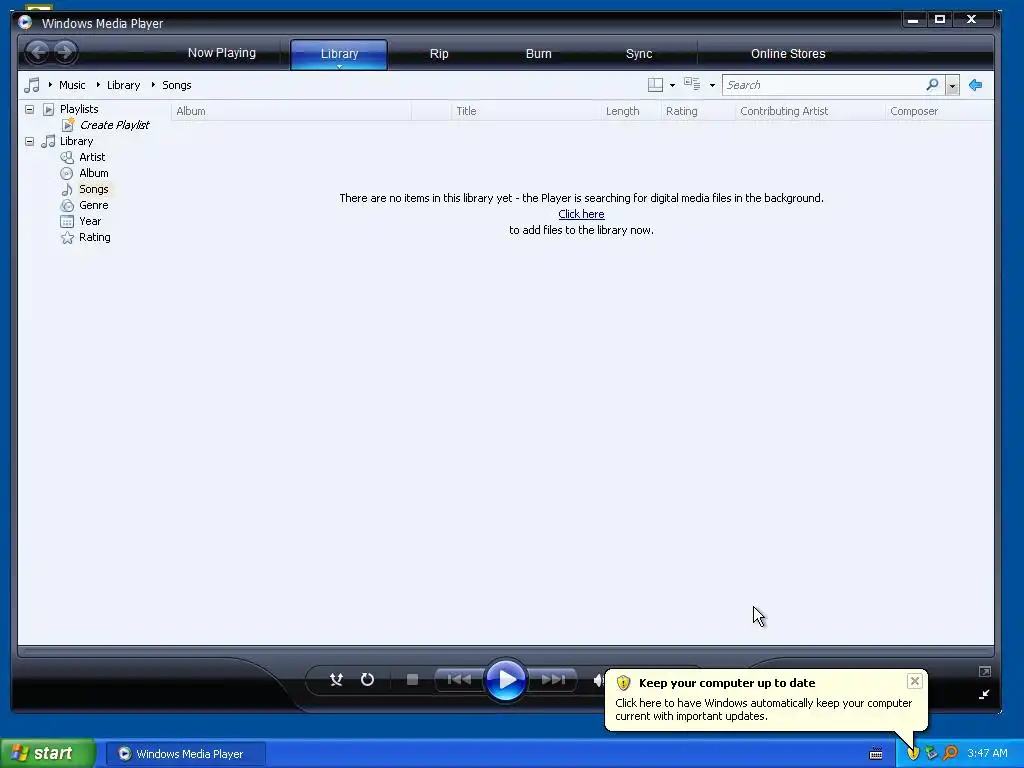Click the blue arrow list pane icon

976,85
